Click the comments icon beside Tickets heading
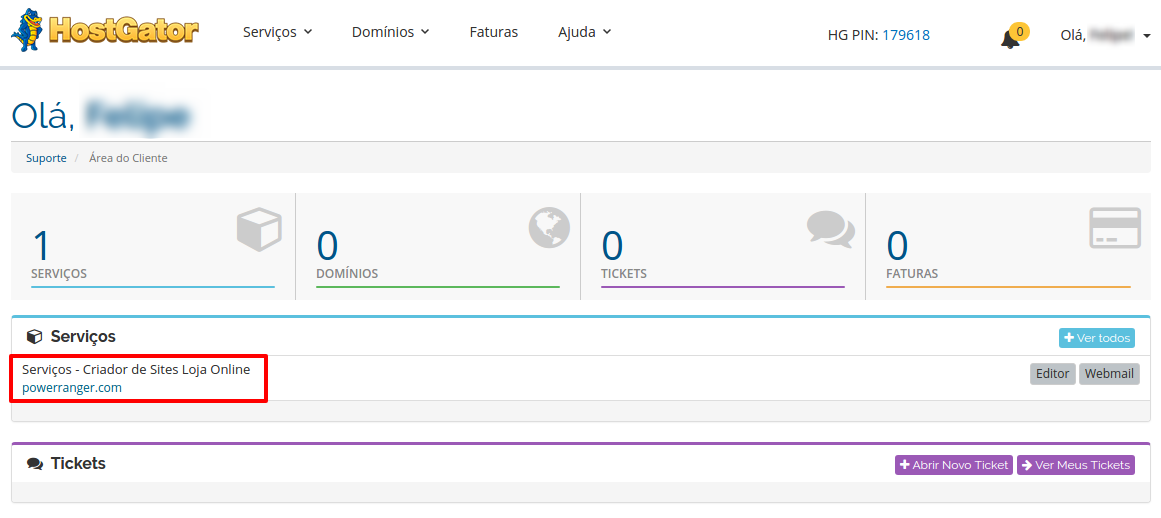This screenshot has width=1161, height=518. tap(35, 465)
